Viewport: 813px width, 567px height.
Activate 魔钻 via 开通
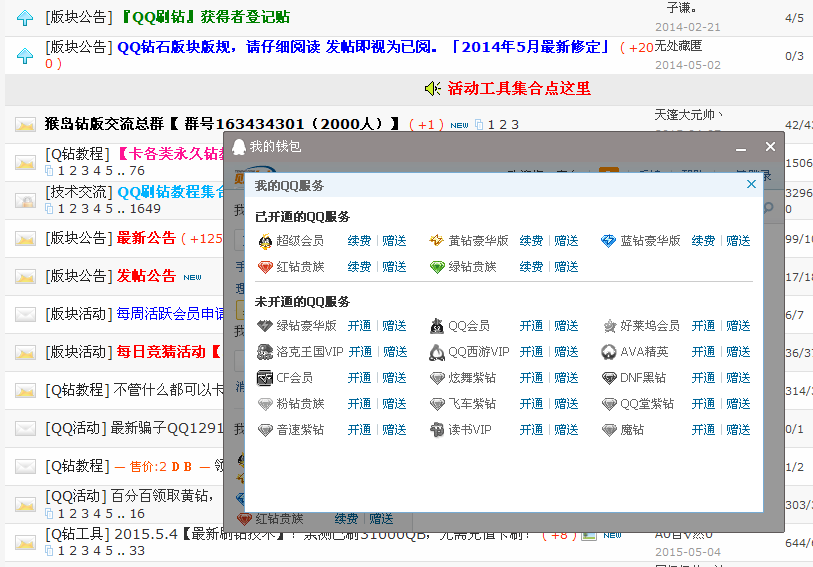(x=704, y=430)
